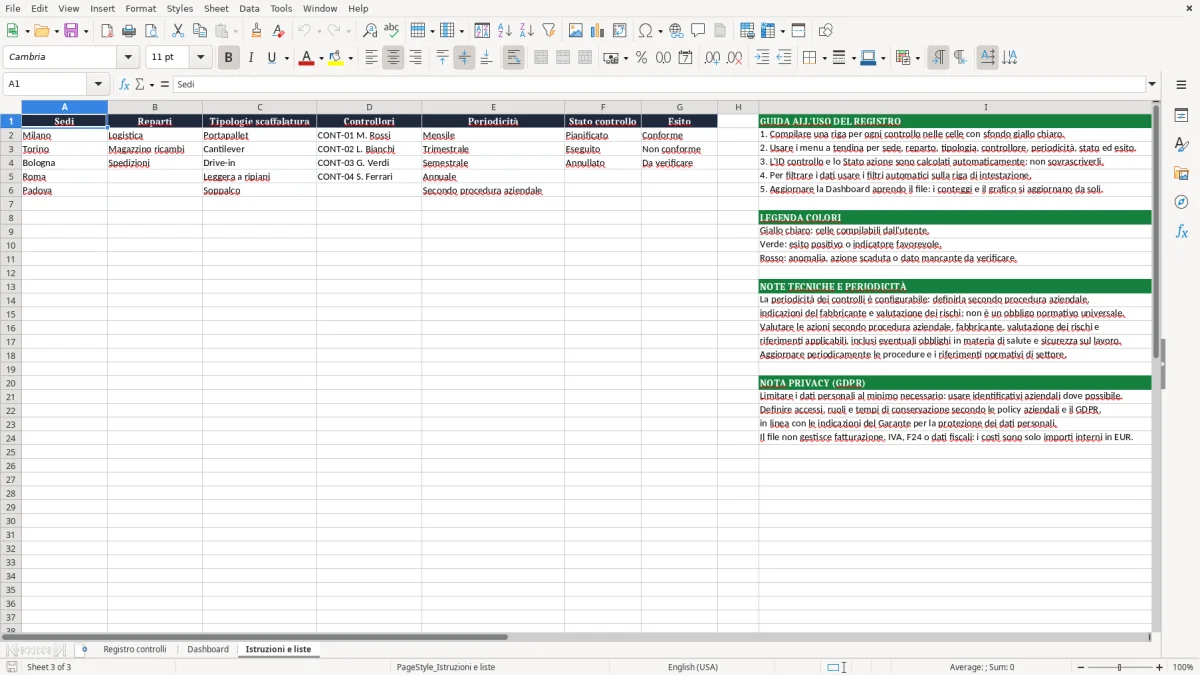Toggle Center Vertically alignment
This screenshot has width=1200, height=675.
(464, 58)
